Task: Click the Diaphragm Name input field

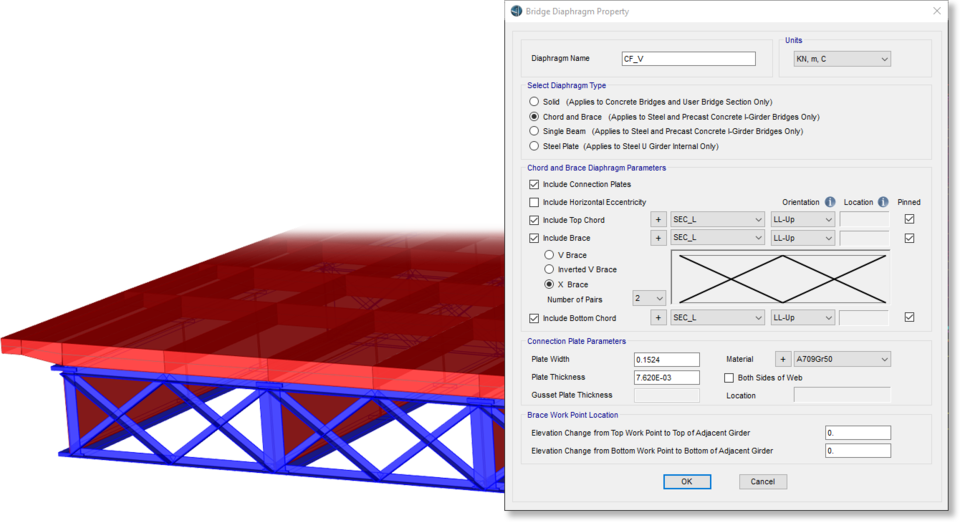Action: point(688,59)
